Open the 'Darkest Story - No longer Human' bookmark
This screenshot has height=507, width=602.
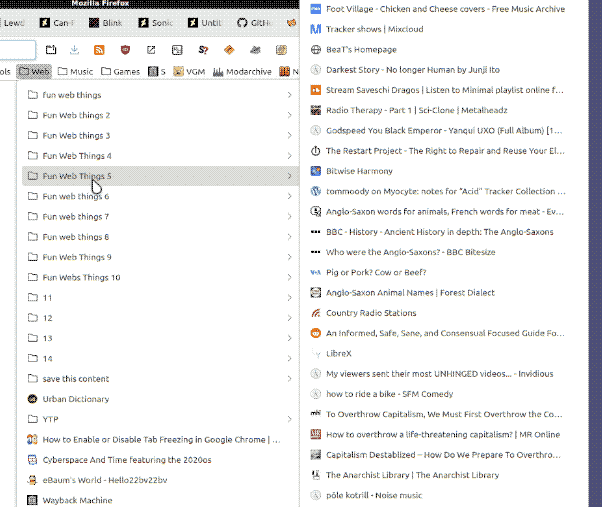444,70
